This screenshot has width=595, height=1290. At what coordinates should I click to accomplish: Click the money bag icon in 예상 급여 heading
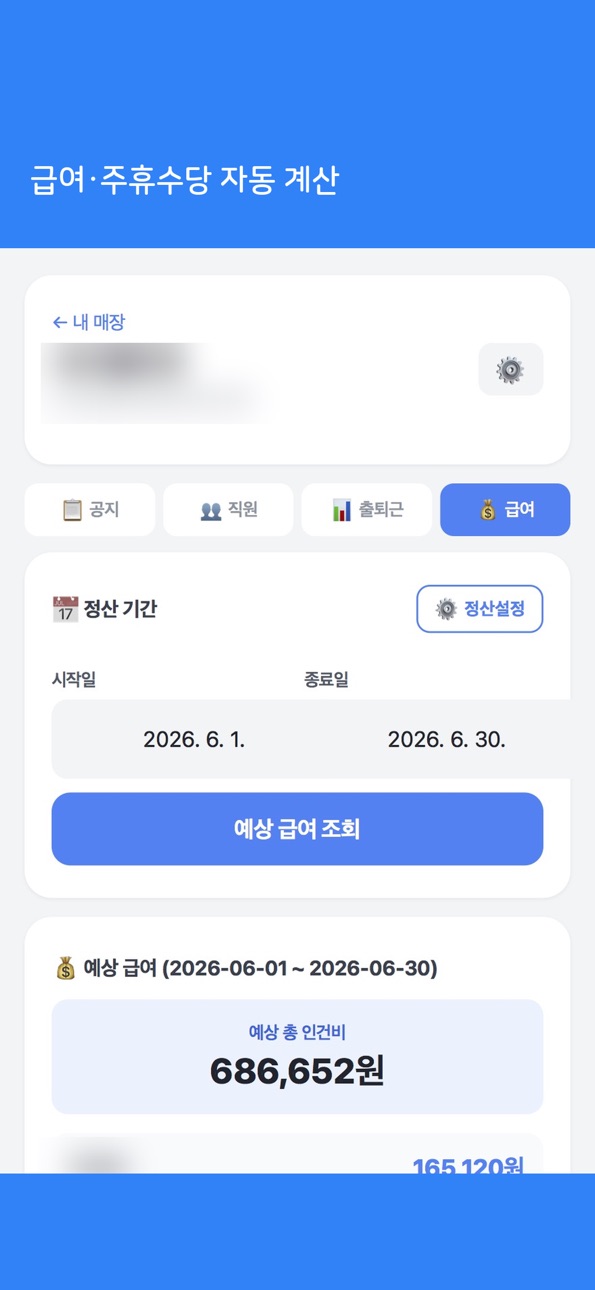65,968
